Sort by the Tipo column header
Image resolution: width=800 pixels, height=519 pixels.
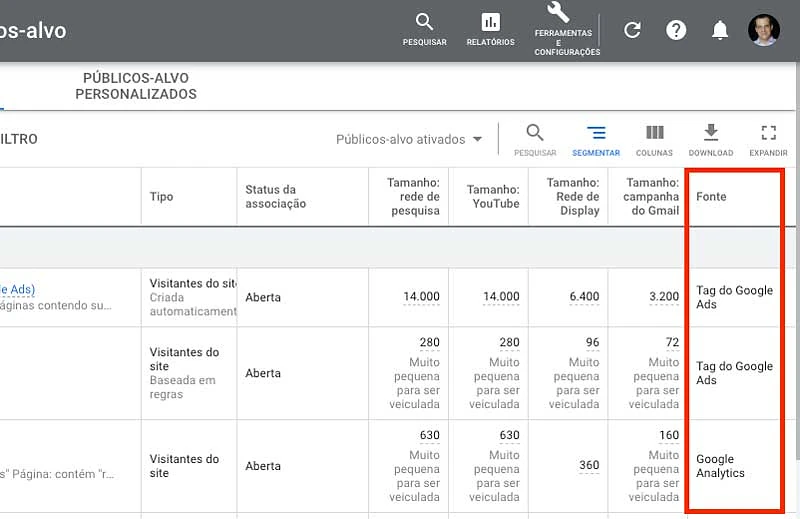pos(161,196)
